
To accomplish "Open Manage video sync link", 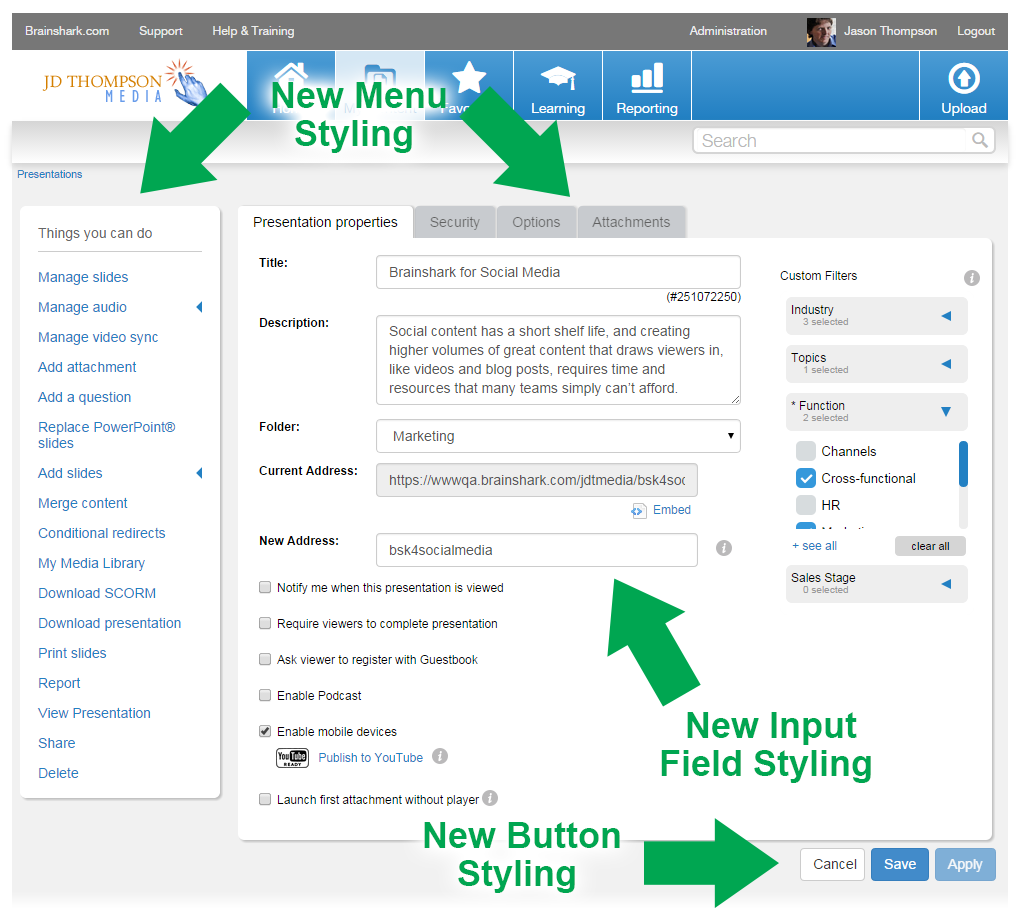I will click(98, 337).
